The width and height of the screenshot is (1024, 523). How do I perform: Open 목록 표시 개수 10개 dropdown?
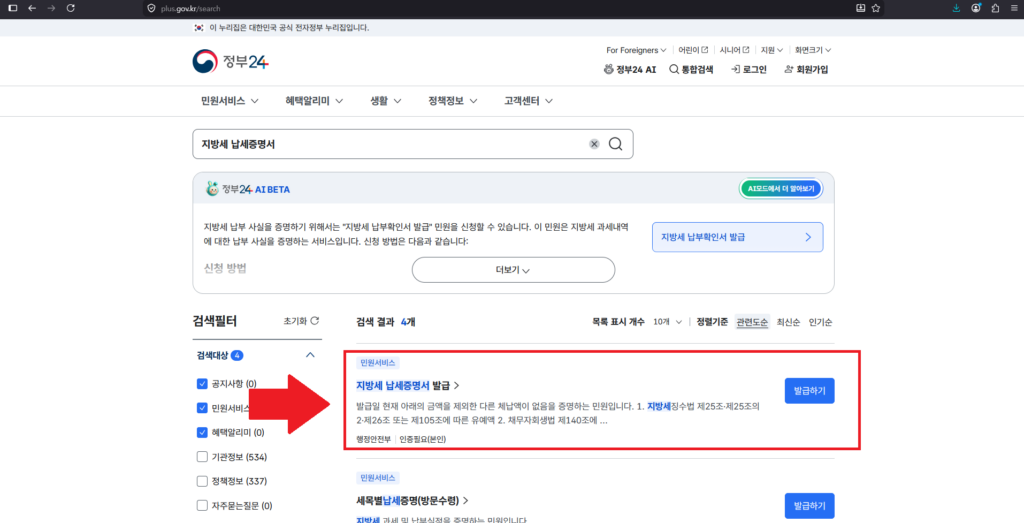[x=668, y=322]
